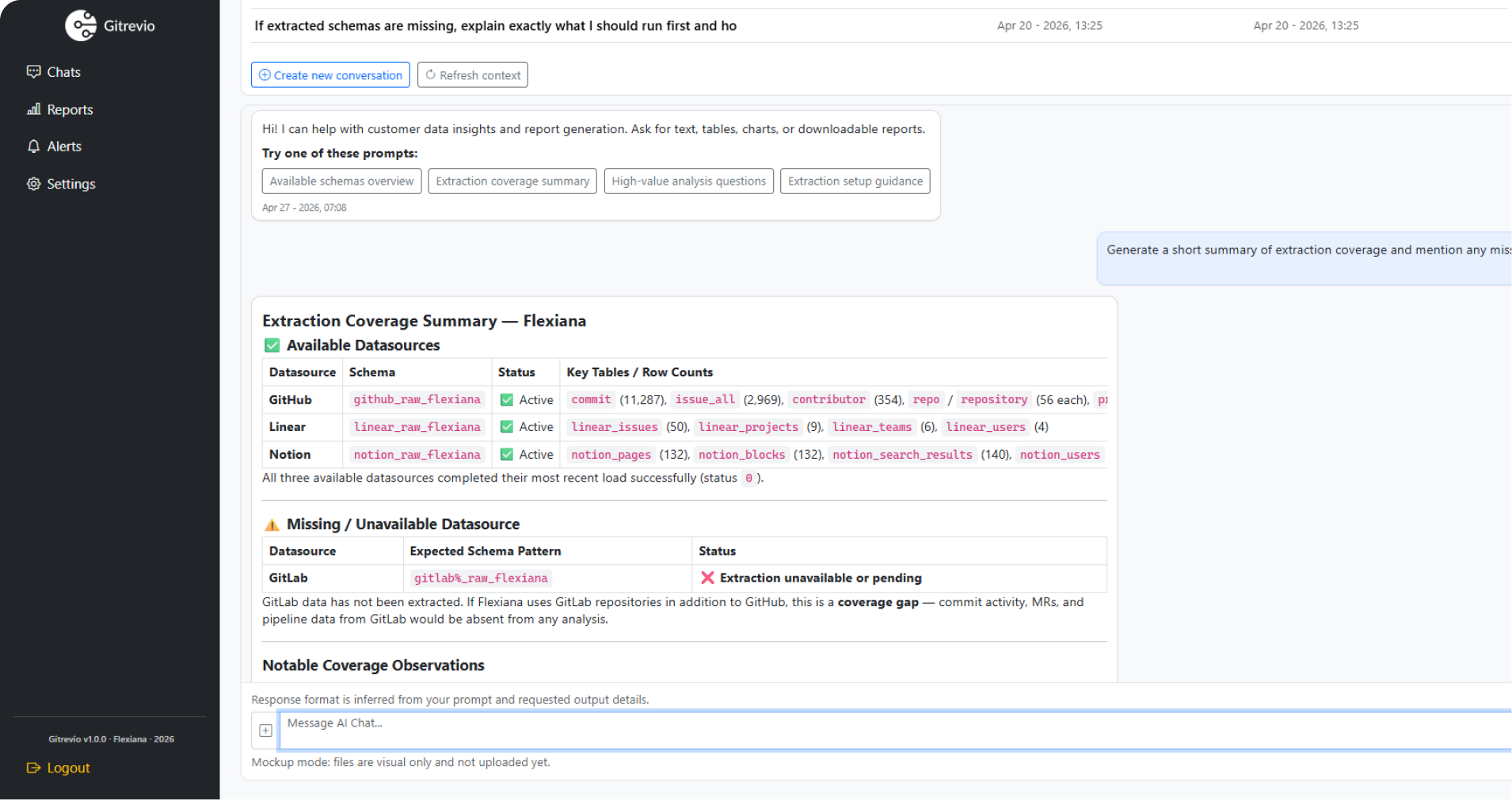This screenshot has height=801, width=1512.
Task: Select the github_raw_flexiana schema name
Action: pos(417,400)
